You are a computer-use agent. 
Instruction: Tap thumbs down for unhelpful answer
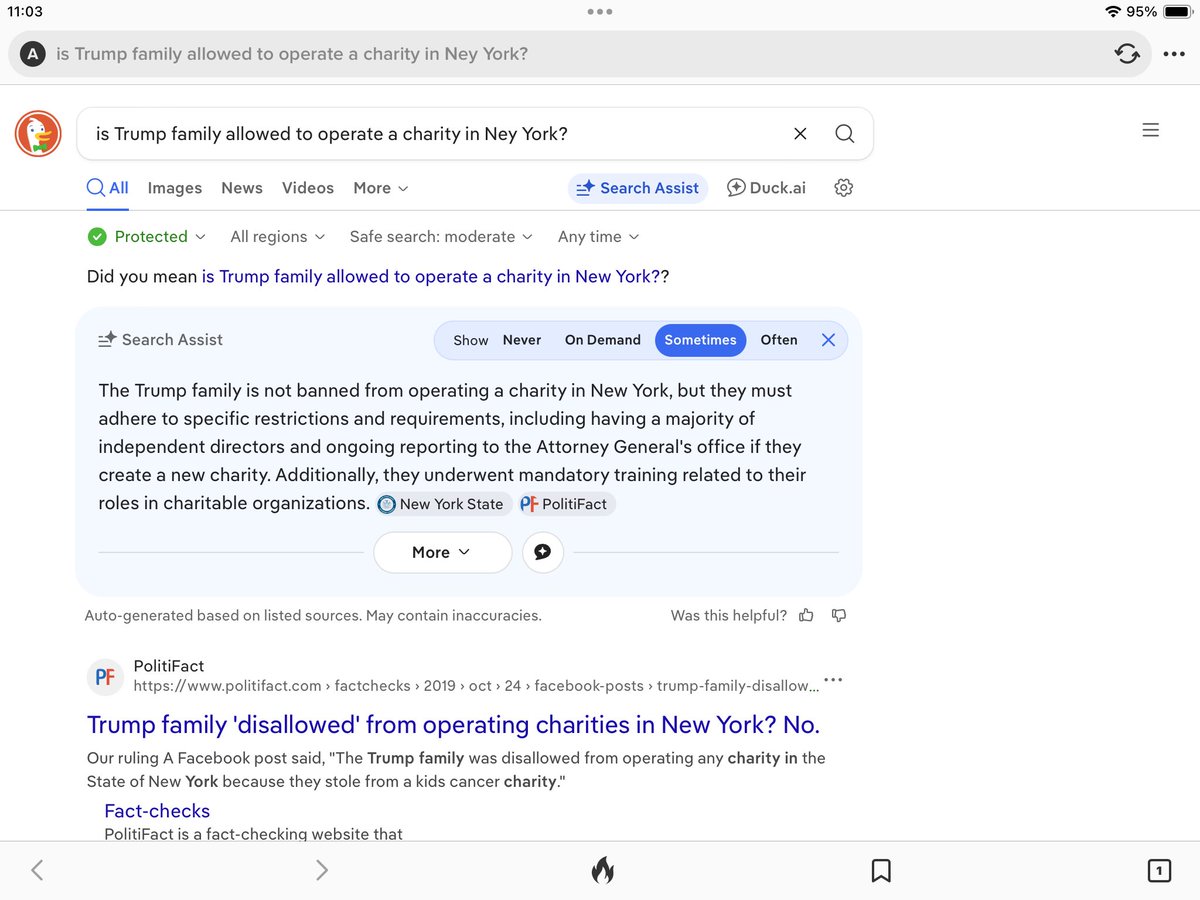839,616
